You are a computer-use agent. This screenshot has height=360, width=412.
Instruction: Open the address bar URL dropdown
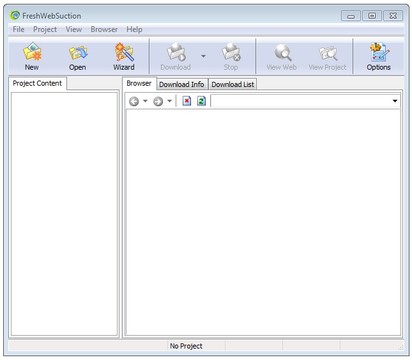click(395, 101)
